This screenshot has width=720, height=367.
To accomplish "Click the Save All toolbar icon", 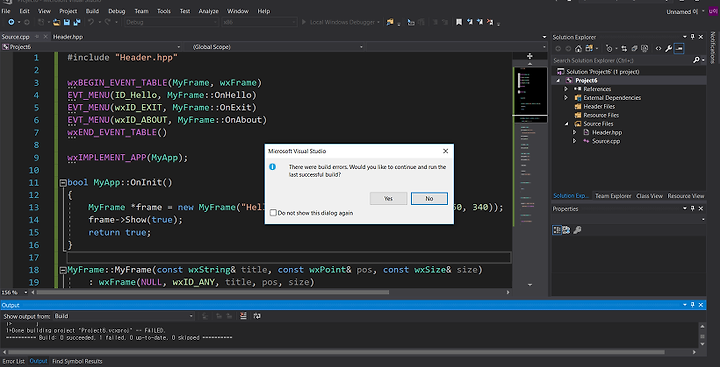I will click(77, 22).
